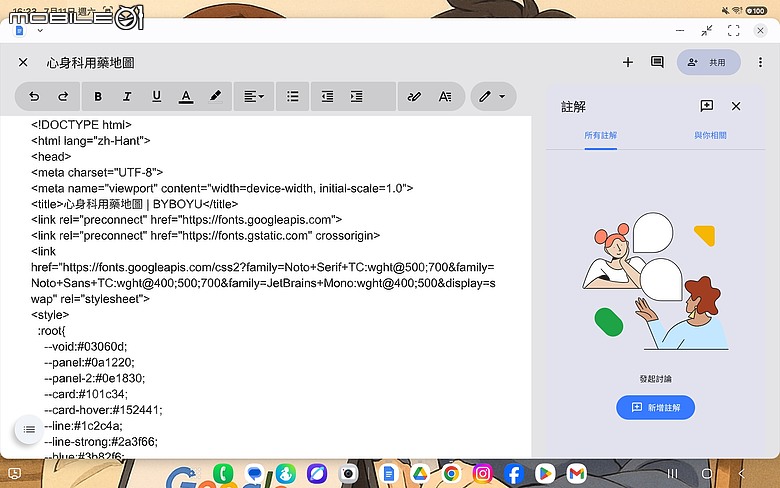
Task: Open Instagram in the taskbar
Action: 483,474
